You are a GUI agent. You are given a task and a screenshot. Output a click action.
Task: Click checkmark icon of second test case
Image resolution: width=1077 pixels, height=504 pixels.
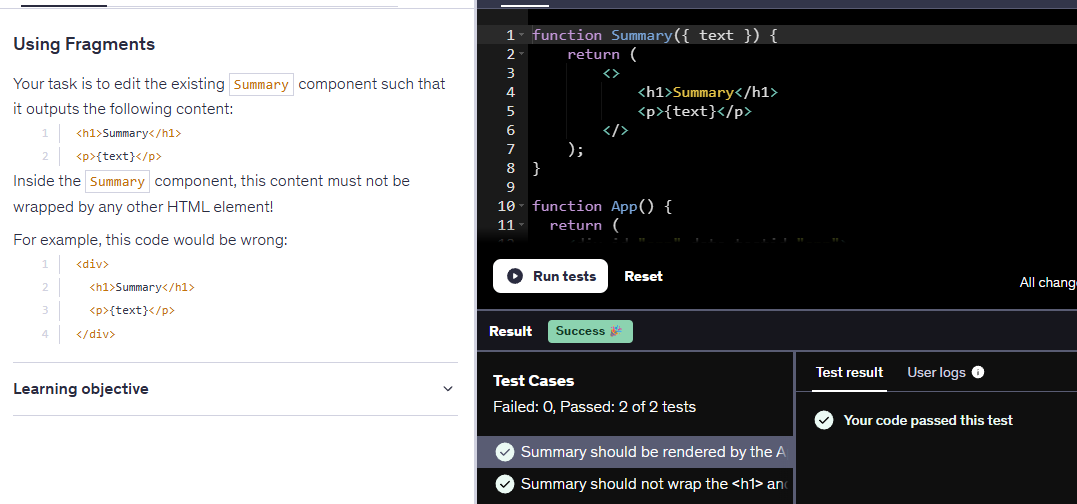[506, 484]
